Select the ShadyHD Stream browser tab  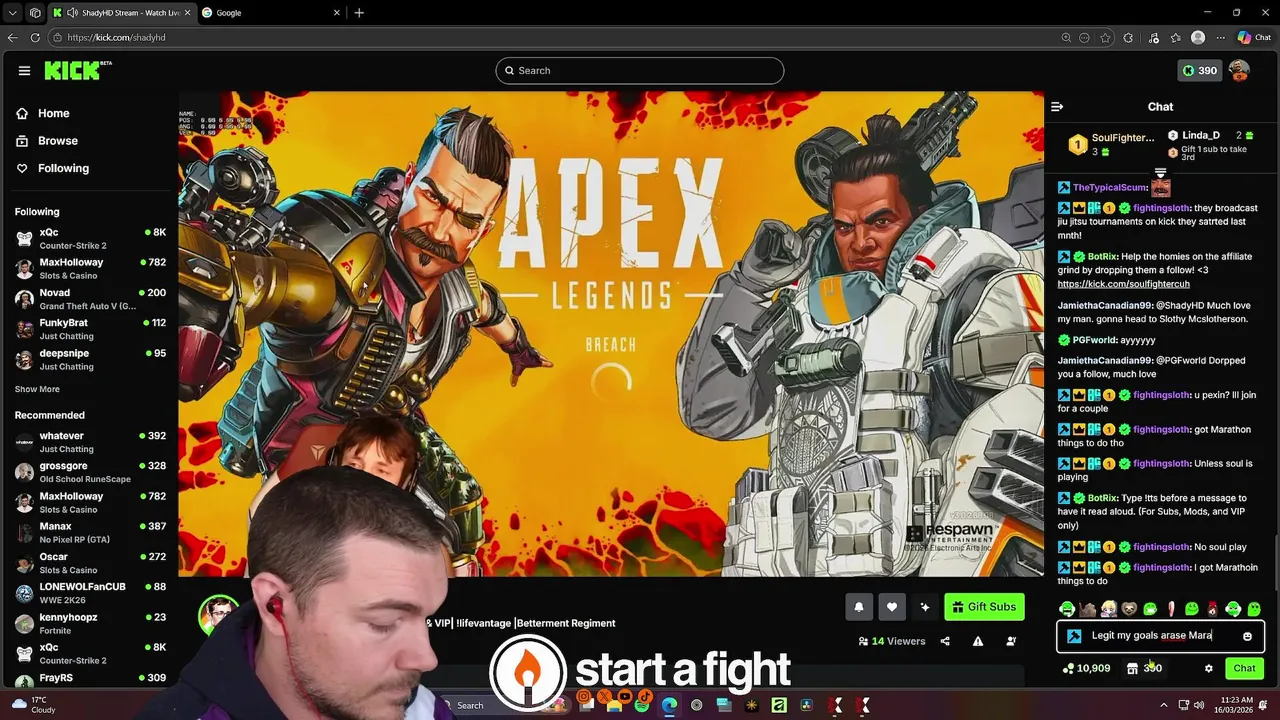coord(121,13)
